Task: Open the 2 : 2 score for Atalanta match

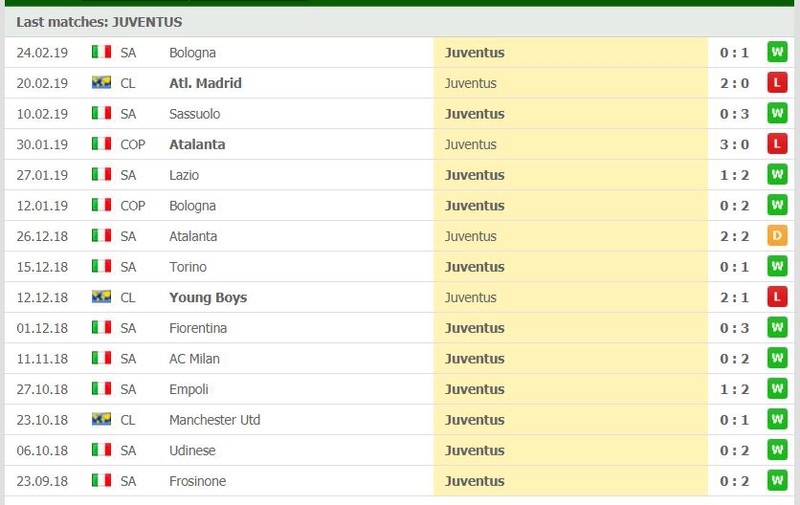Action: point(734,236)
